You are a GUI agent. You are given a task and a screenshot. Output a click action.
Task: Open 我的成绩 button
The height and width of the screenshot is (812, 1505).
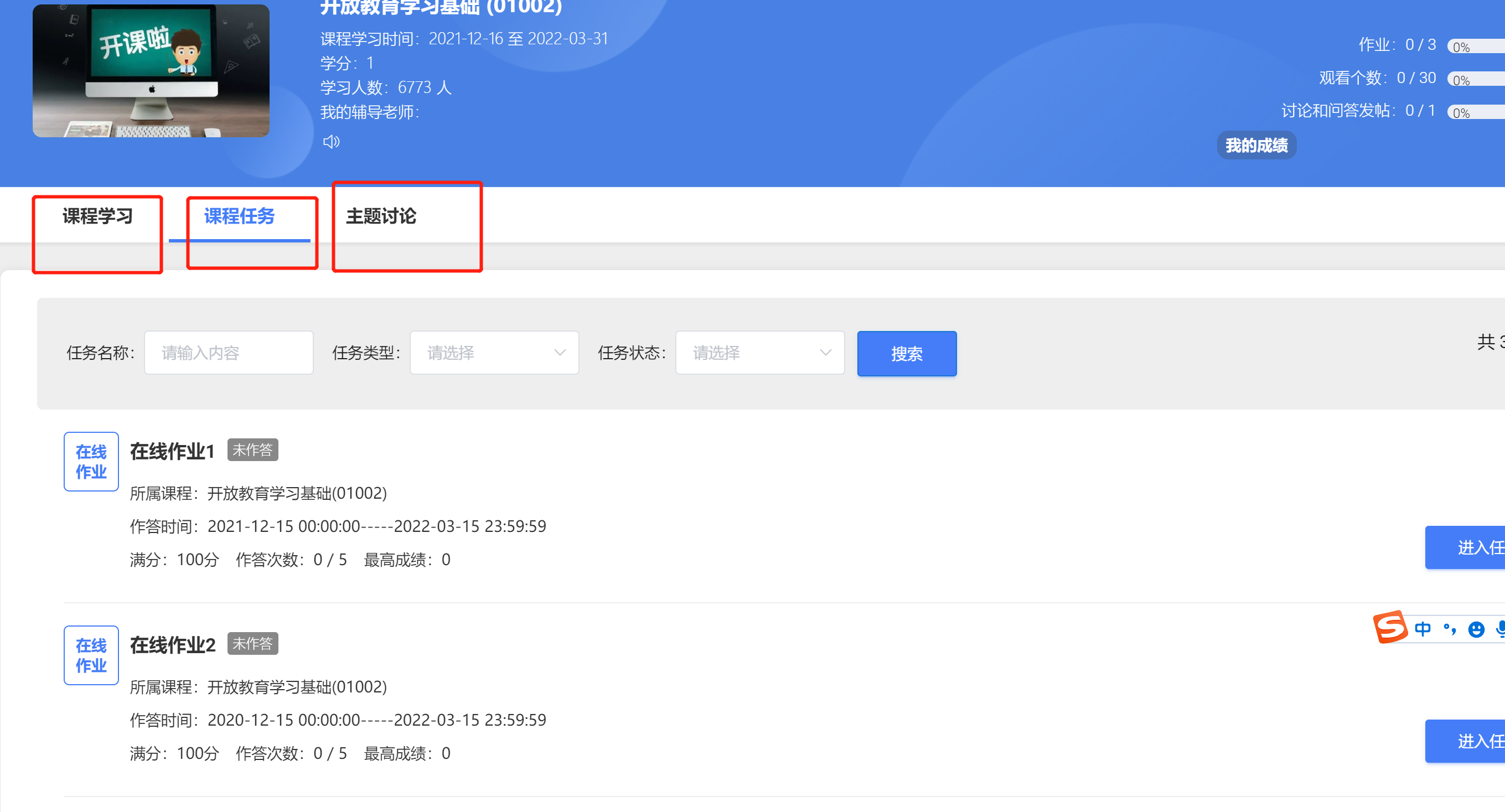[1256, 145]
